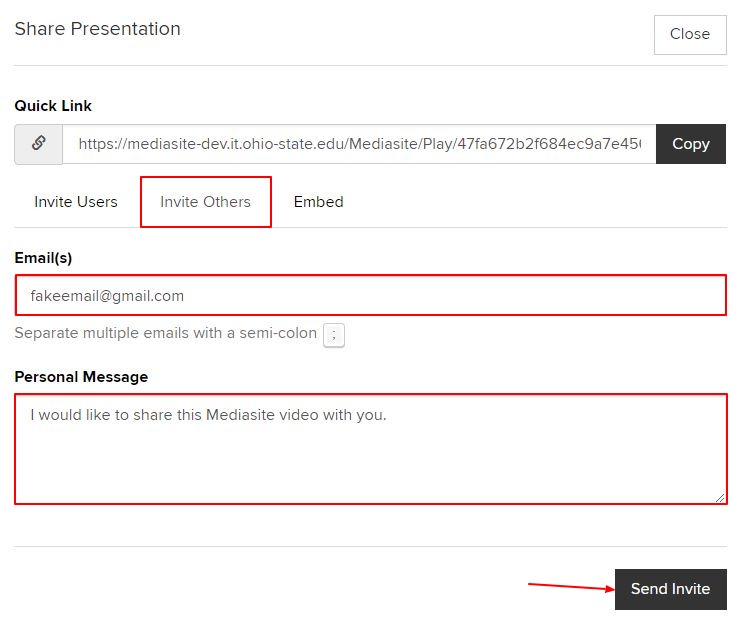Copy the quick link URL
737x633 pixels.
pos(690,144)
